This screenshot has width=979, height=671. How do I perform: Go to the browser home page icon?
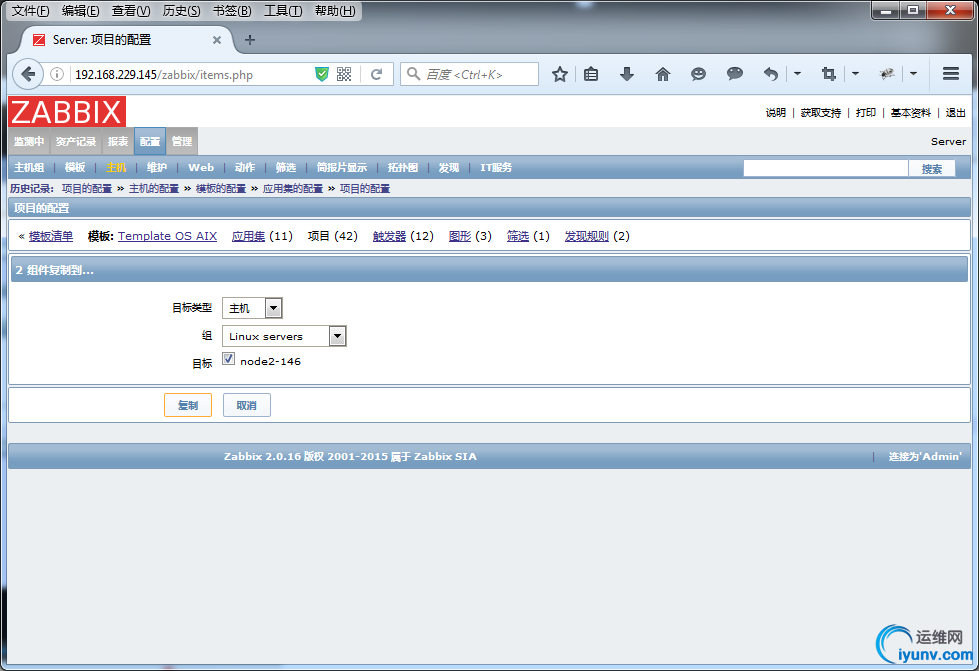tap(662, 74)
